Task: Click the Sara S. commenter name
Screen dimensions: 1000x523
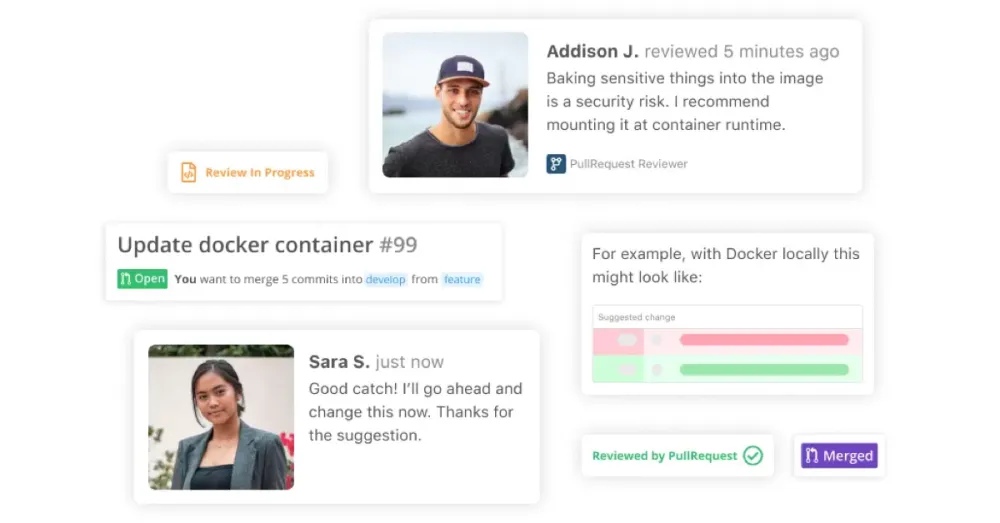Action: [339, 362]
